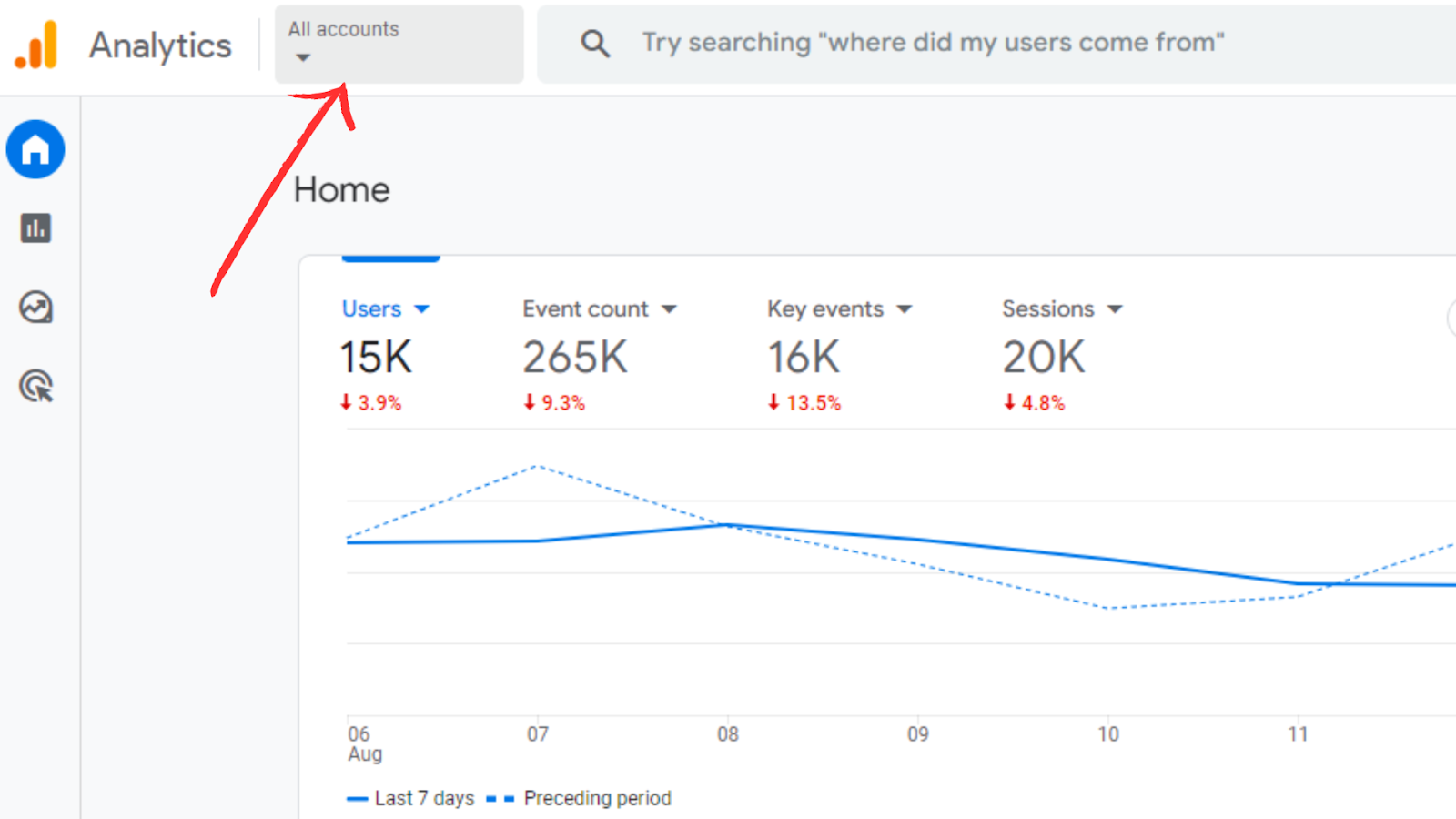Open the Home sidebar icon

[x=35, y=149]
